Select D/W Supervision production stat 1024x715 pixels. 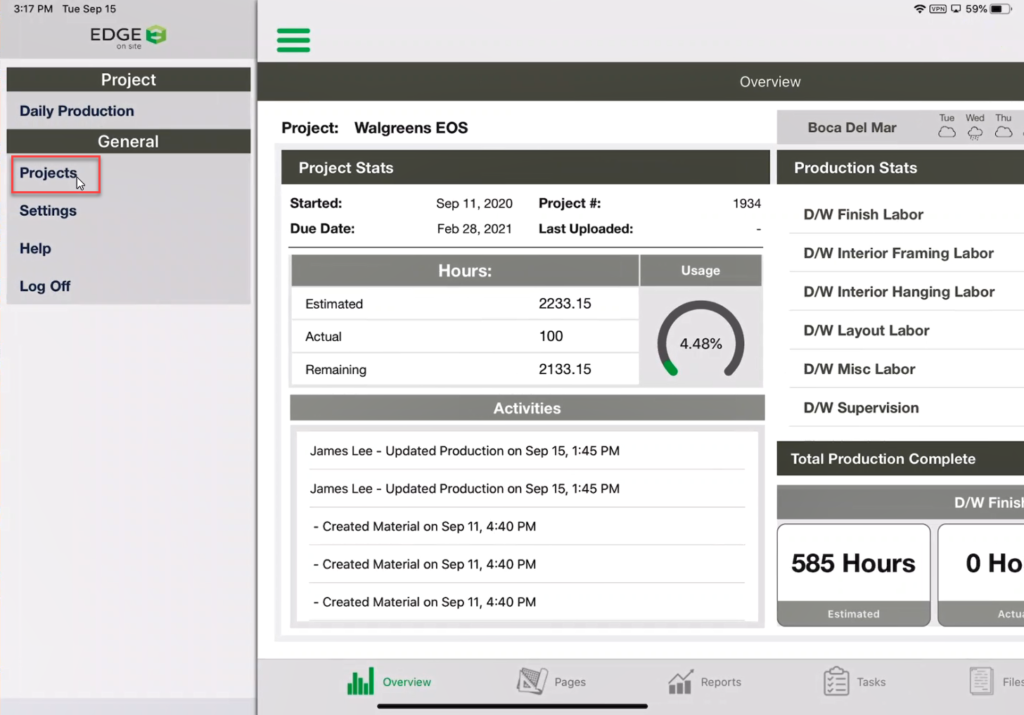pos(861,408)
